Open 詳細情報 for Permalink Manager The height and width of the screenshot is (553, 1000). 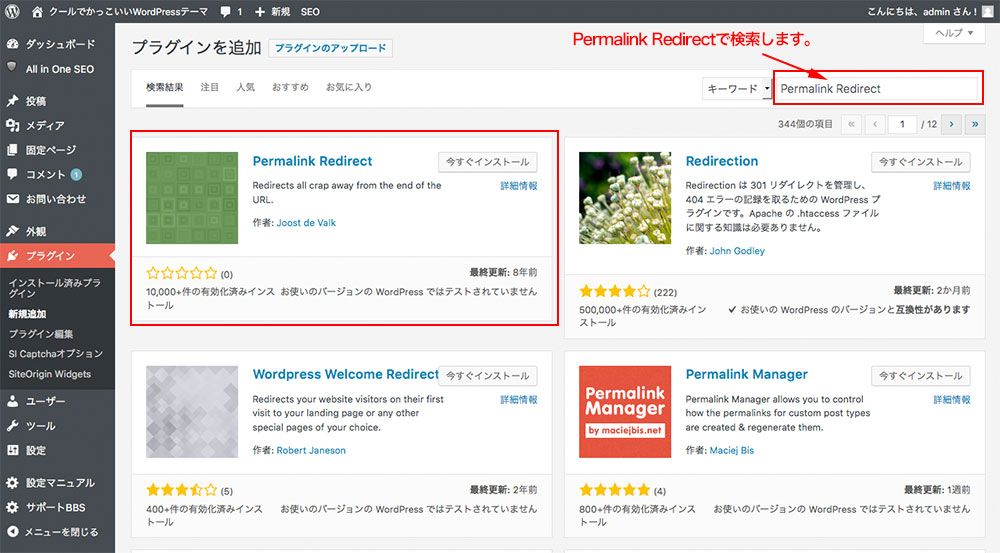(x=952, y=400)
